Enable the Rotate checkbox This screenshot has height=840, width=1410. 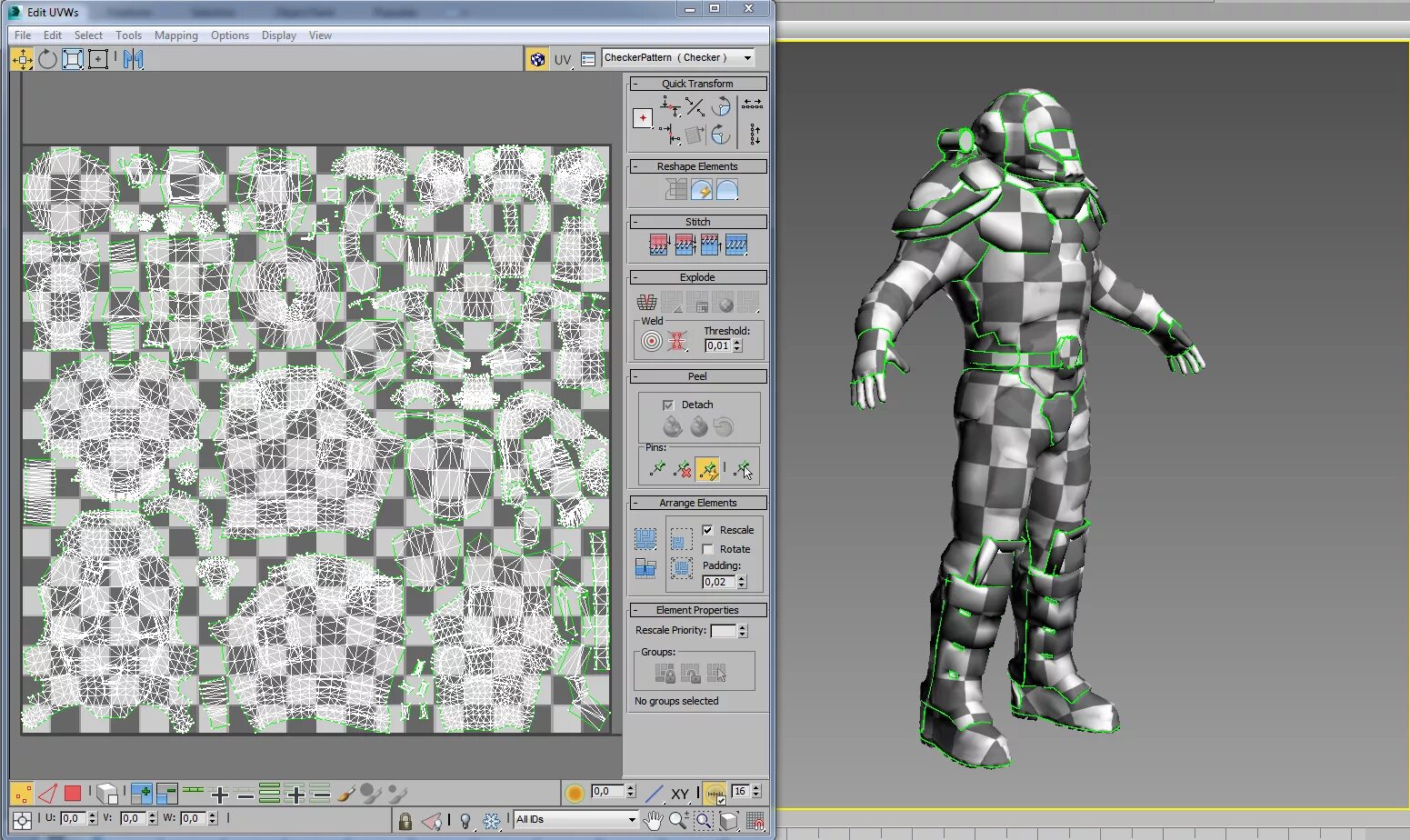click(x=707, y=549)
